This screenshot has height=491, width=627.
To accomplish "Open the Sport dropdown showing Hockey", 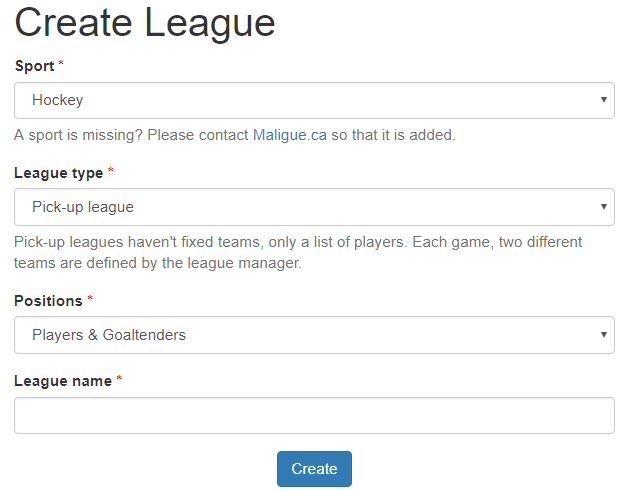I will 314,100.
